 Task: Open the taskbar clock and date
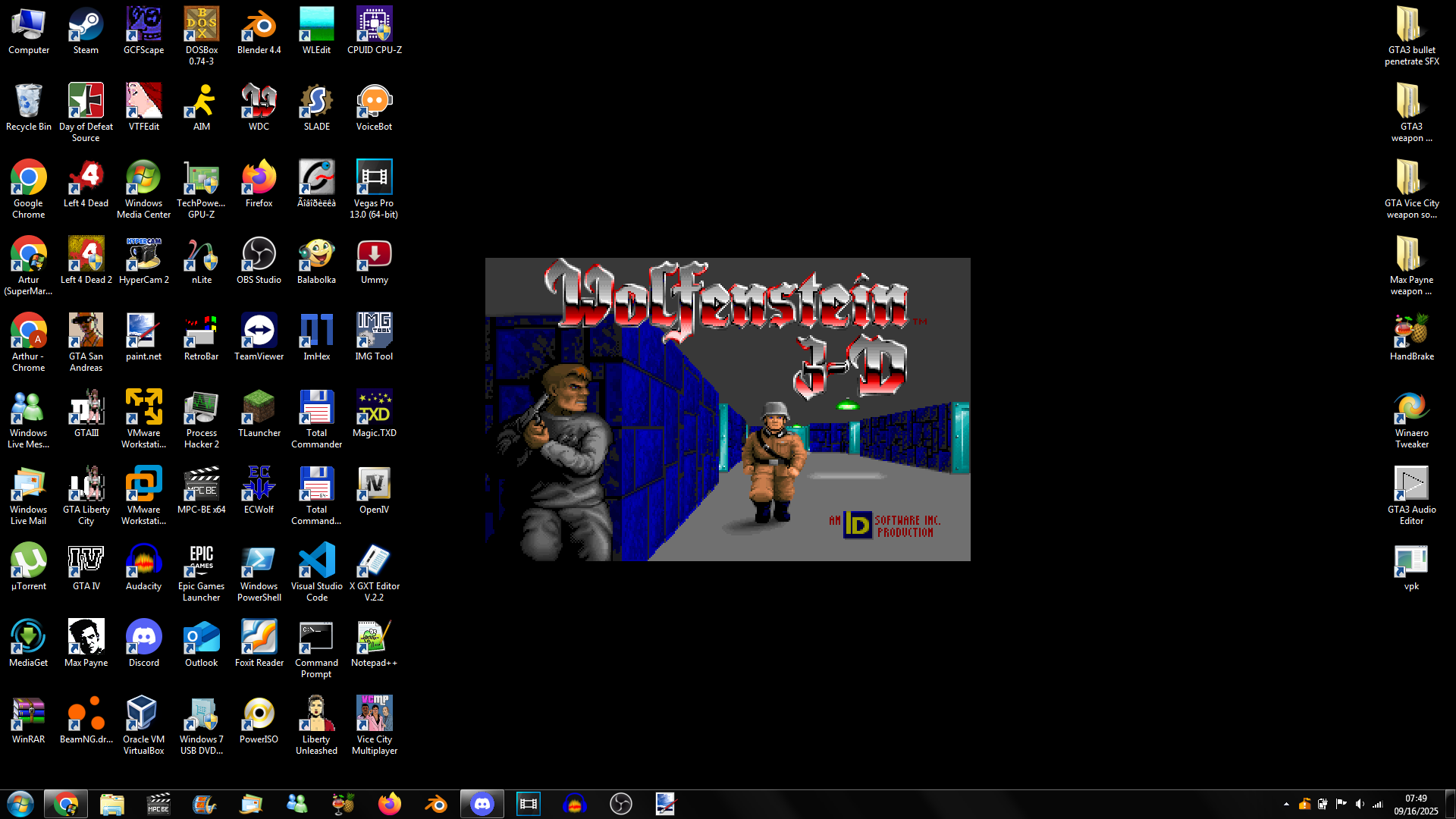[1415, 805]
